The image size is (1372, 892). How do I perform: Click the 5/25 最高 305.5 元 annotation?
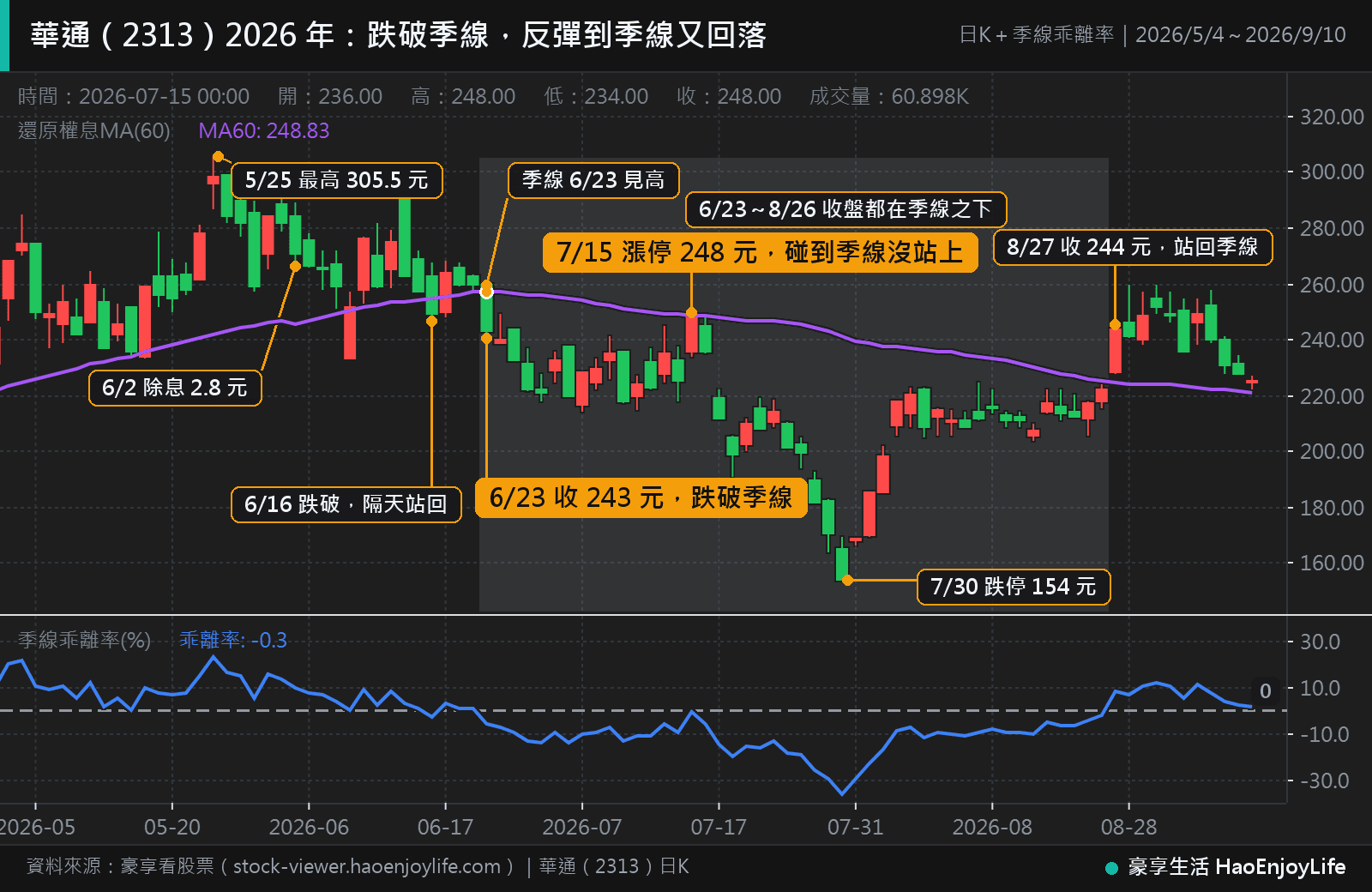pos(337,180)
